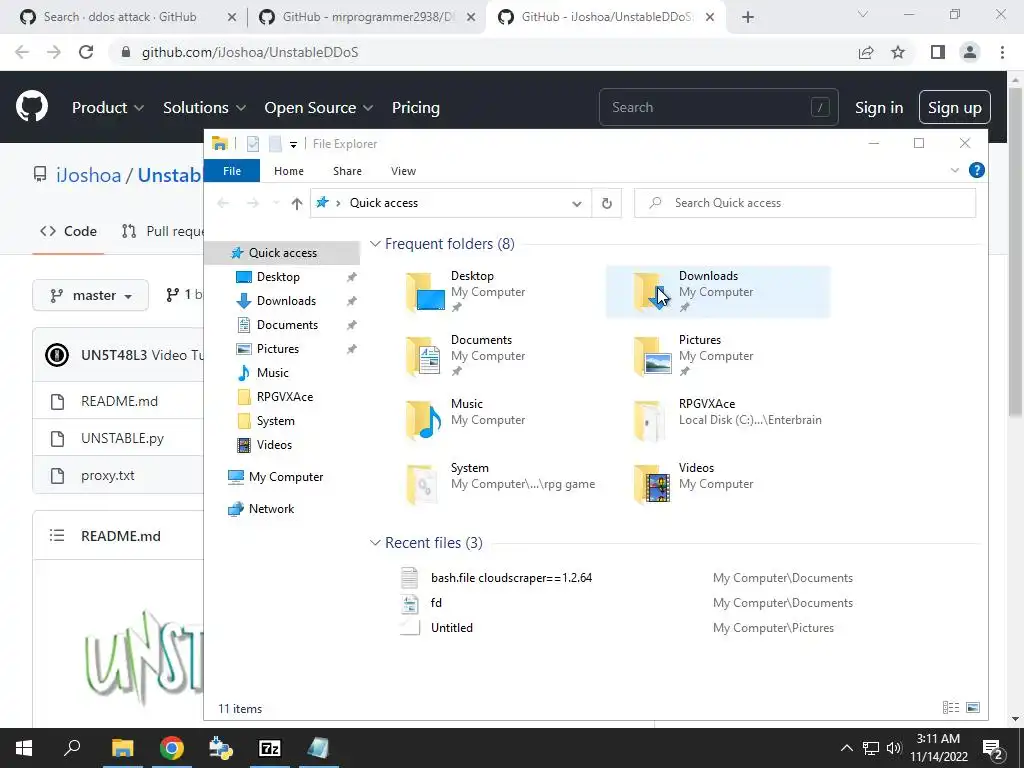Click Windows Start button
Image resolution: width=1024 pixels, height=768 pixels.
(24, 748)
